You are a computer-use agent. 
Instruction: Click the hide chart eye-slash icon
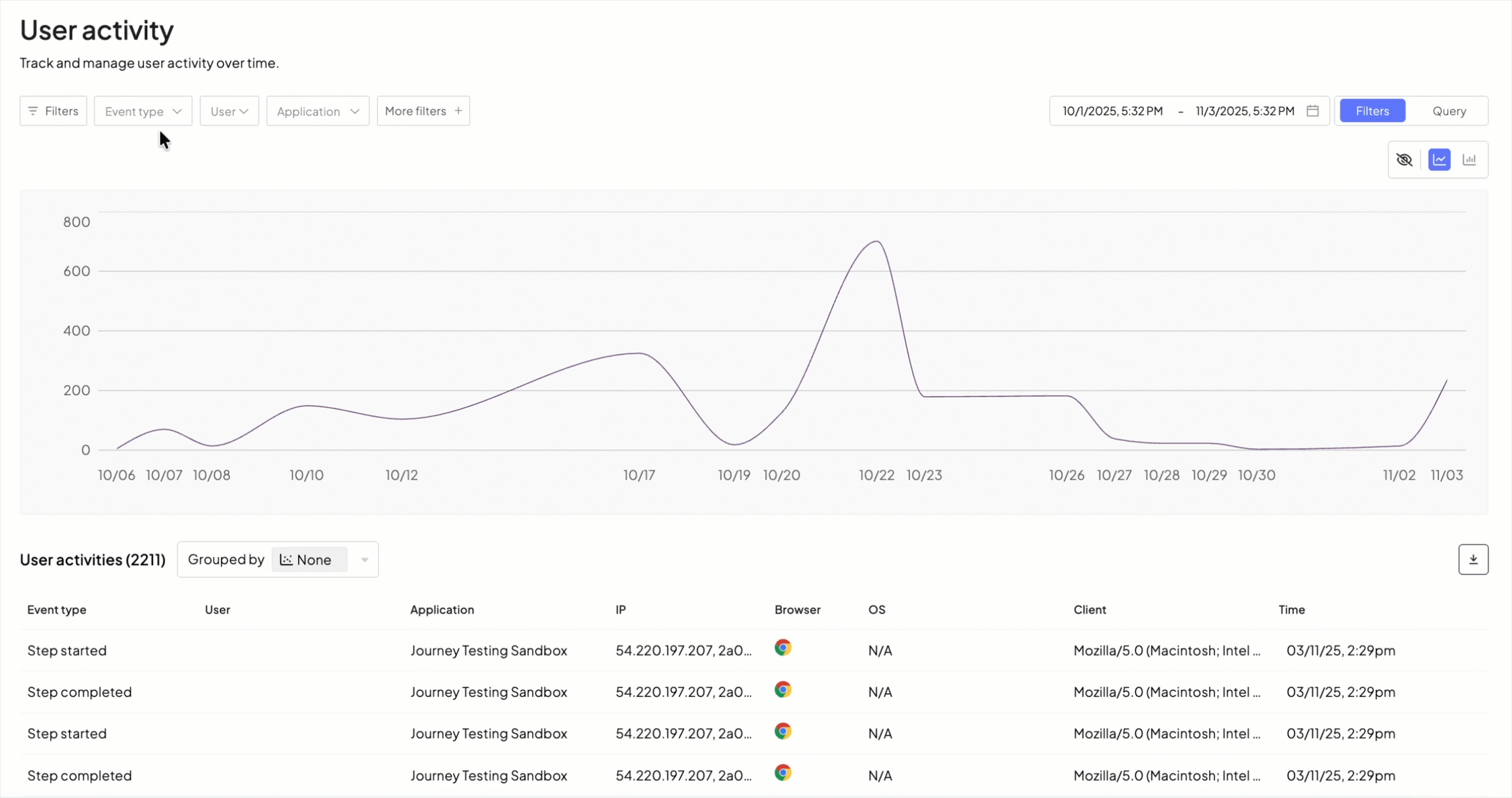[x=1404, y=160]
